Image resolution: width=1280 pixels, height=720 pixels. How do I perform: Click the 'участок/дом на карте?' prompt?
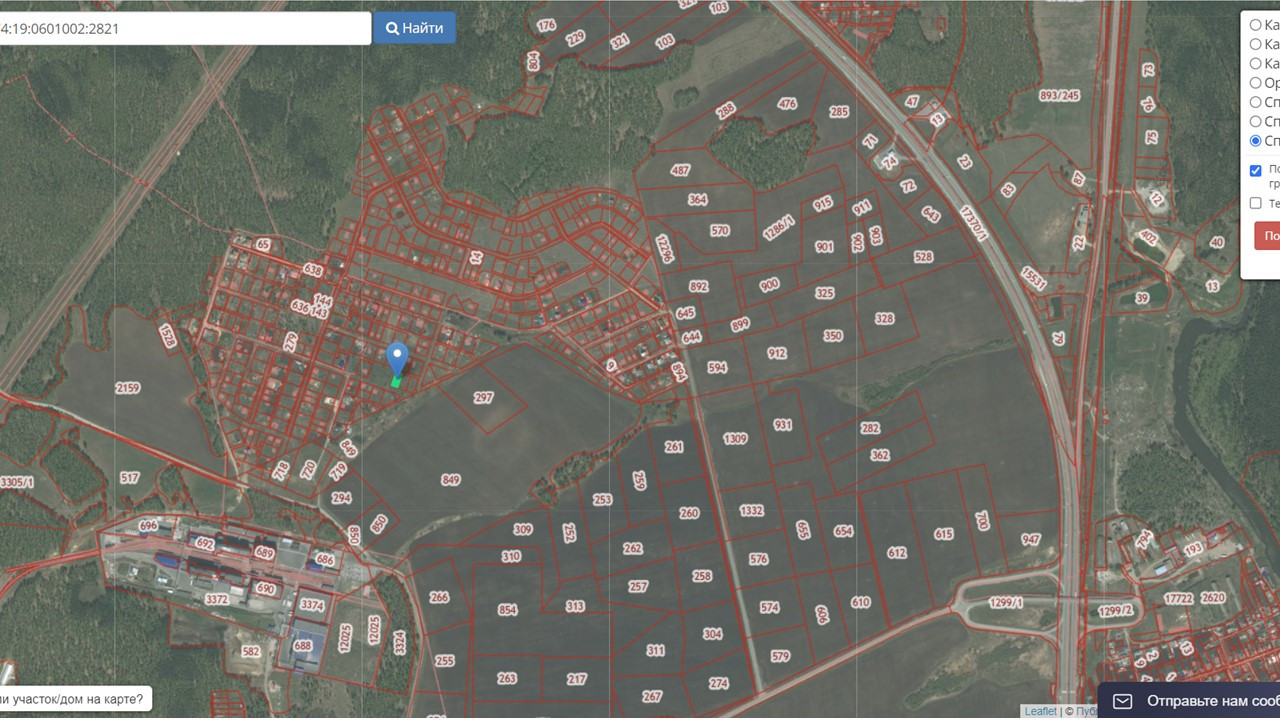point(76,699)
